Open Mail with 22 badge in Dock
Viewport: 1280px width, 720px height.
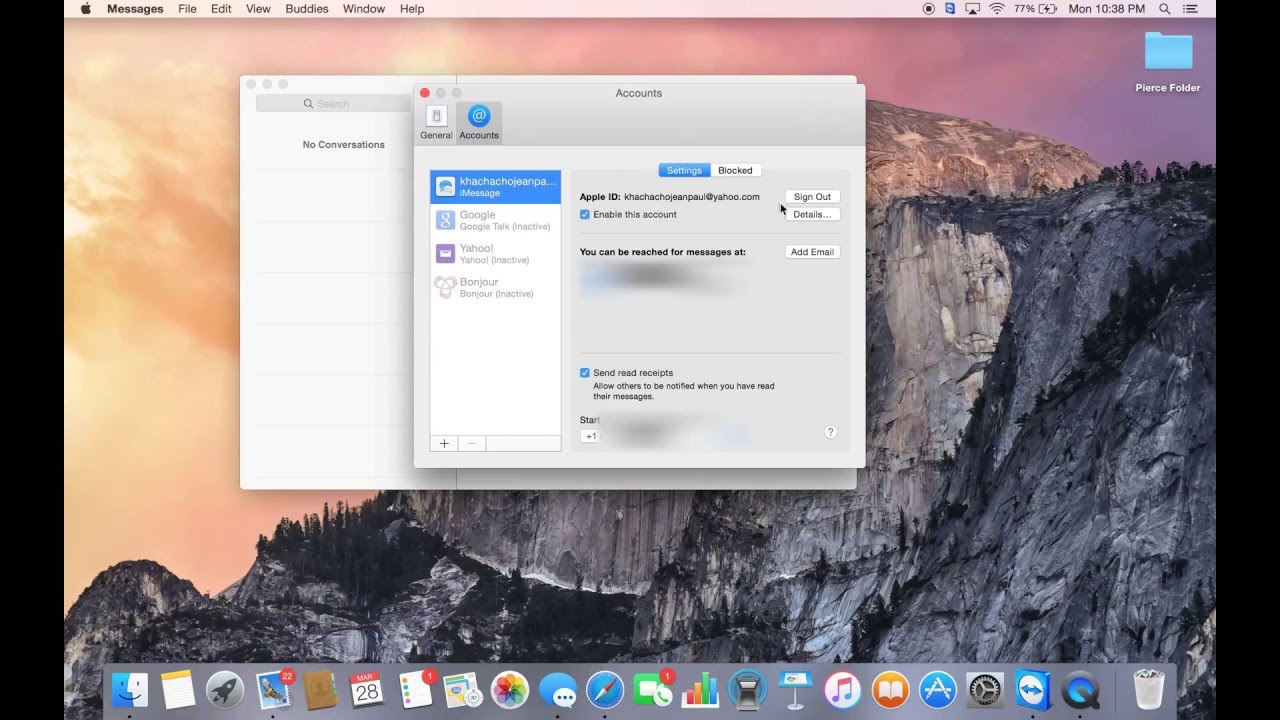(x=273, y=690)
